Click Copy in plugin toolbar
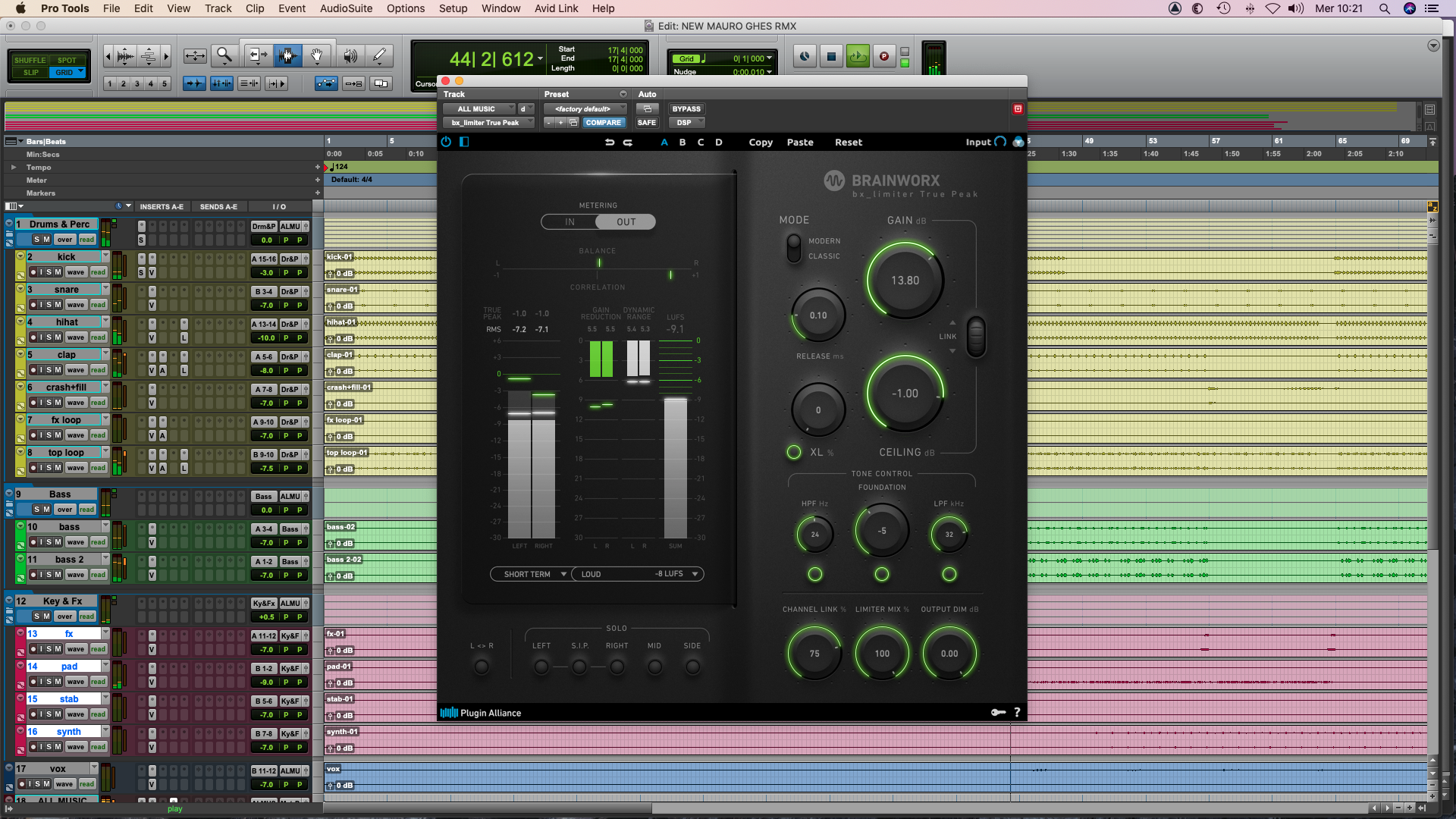 click(x=761, y=142)
